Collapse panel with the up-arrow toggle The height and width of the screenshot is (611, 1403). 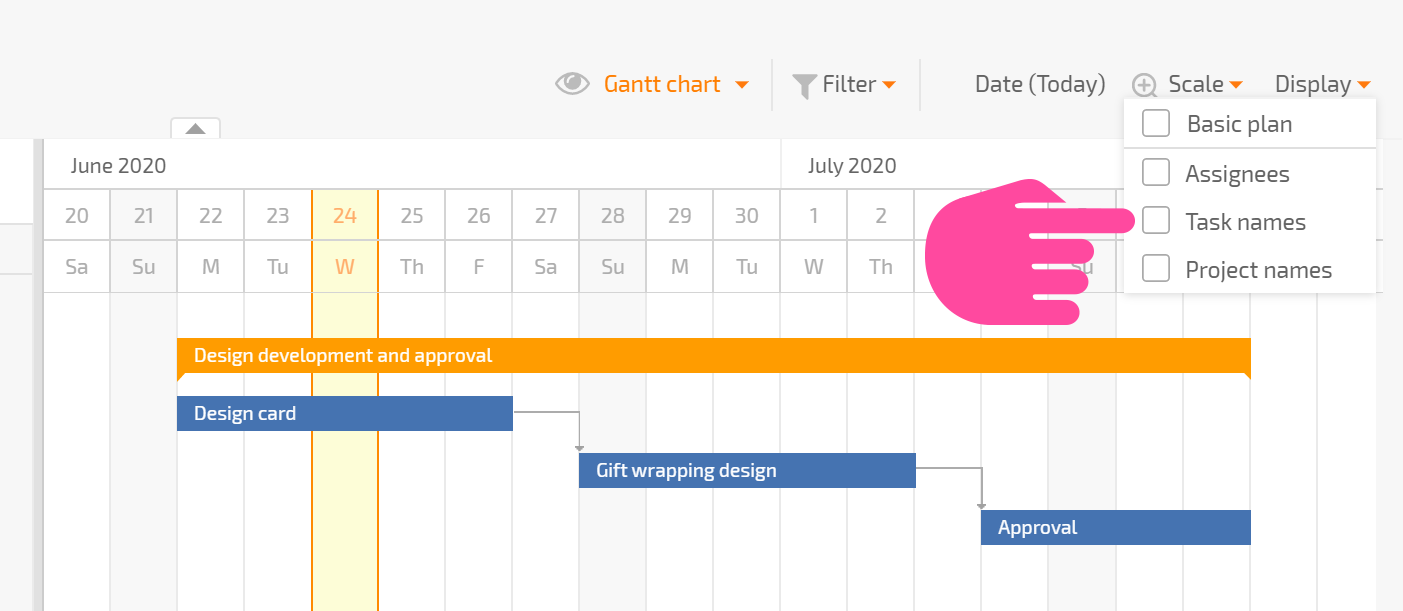[196, 128]
